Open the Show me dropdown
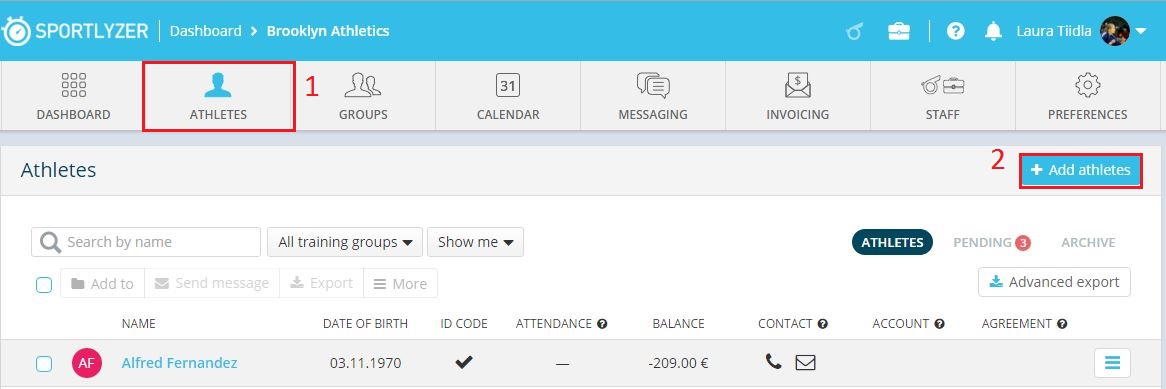1166x389 pixels. click(x=475, y=242)
